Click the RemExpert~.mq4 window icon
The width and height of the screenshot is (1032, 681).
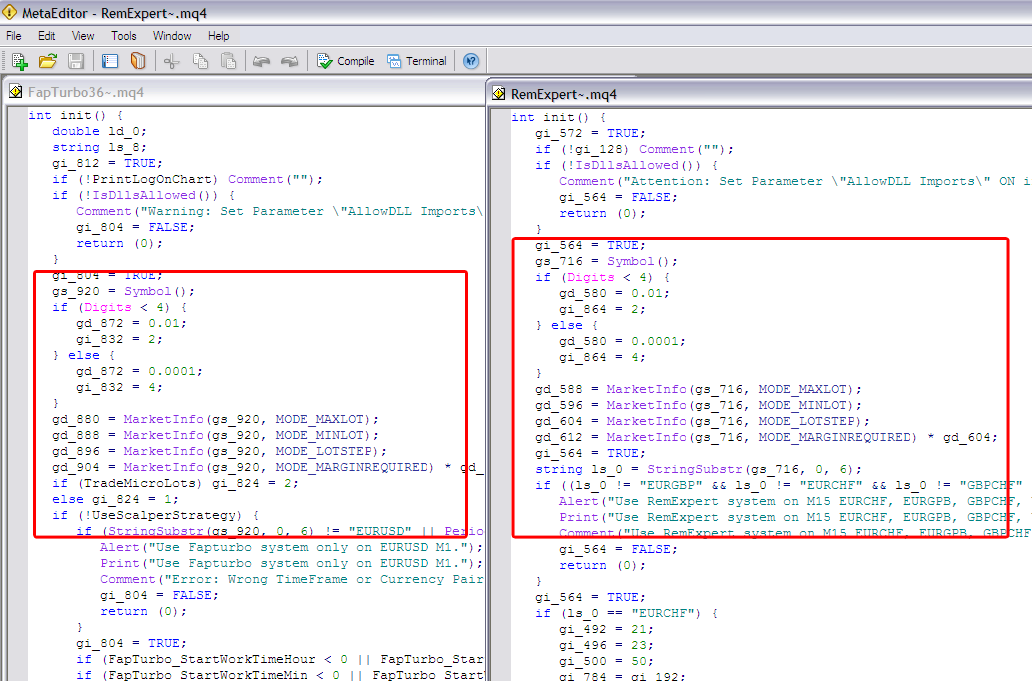click(x=499, y=94)
